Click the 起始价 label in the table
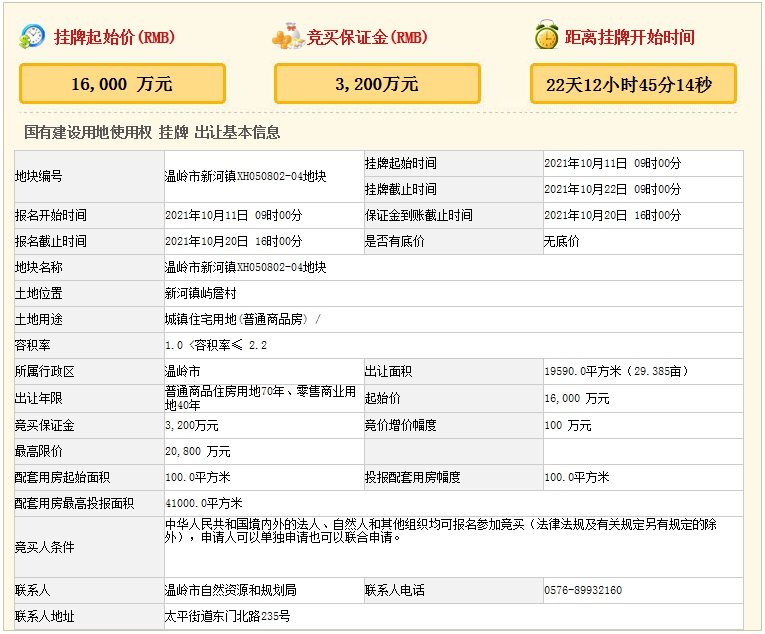 [382, 398]
